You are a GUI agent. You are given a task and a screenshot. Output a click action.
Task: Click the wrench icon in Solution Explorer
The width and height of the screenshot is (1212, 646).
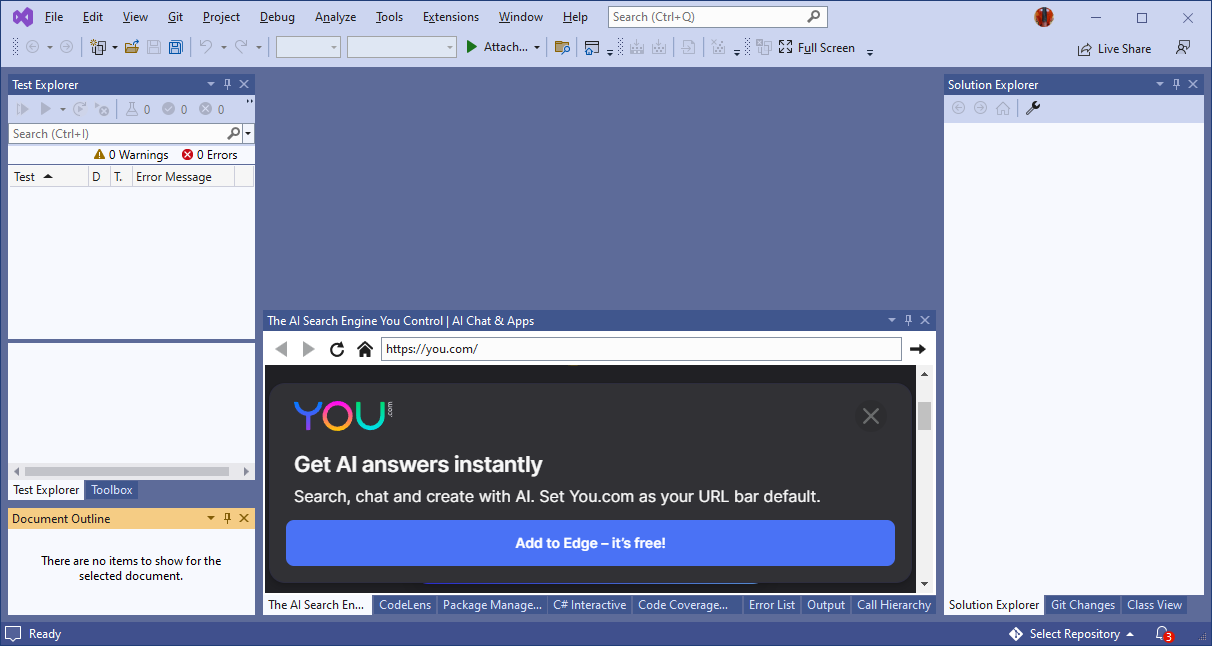pyautogui.click(x=1033, y=107)
